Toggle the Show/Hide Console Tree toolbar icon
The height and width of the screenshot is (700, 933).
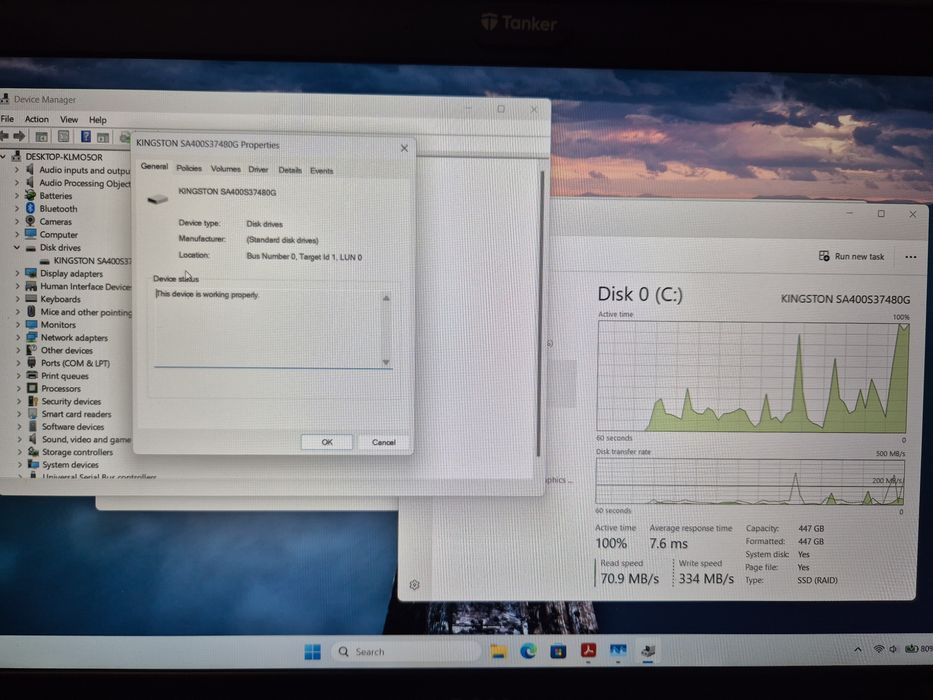click(41, 136)
